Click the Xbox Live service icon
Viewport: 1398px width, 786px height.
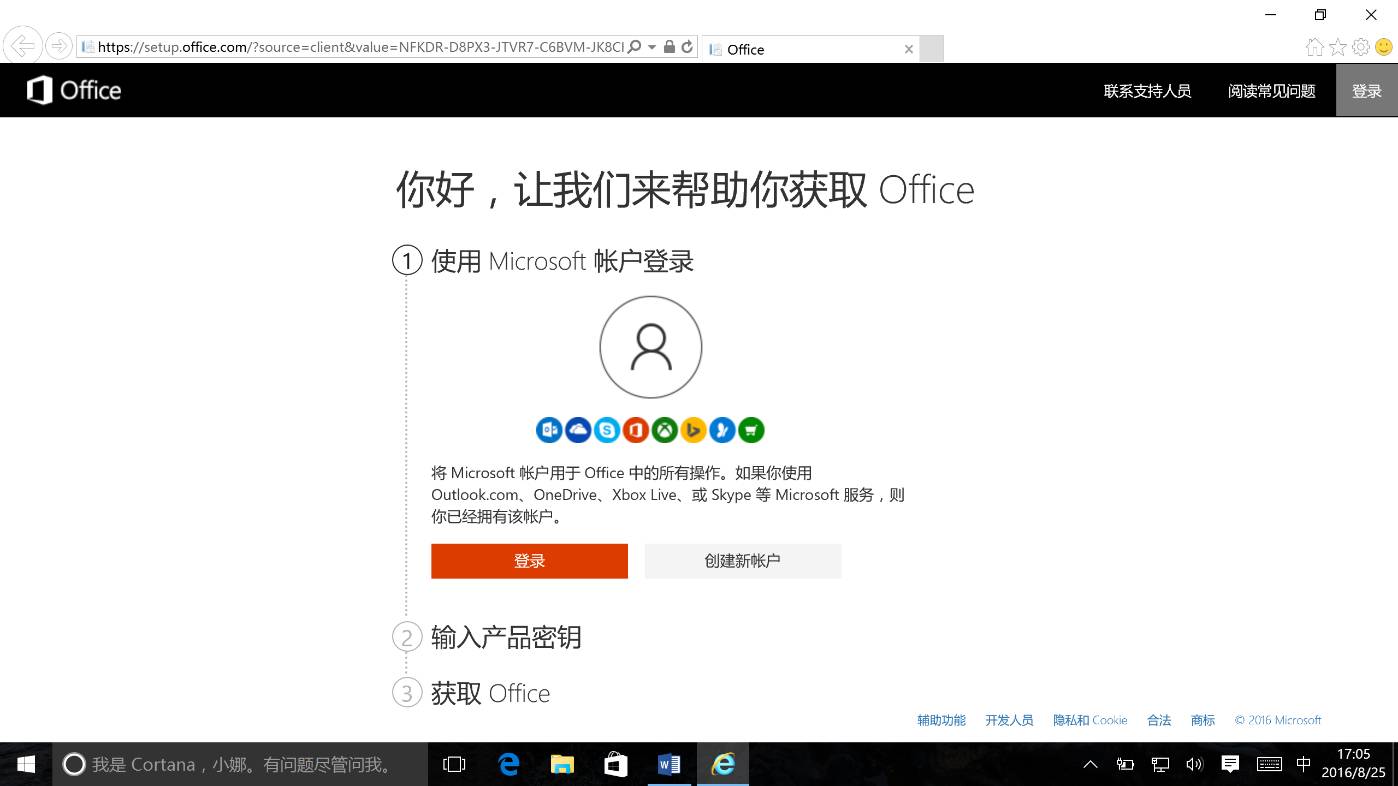pyautogui.click(x=664, y=430)
